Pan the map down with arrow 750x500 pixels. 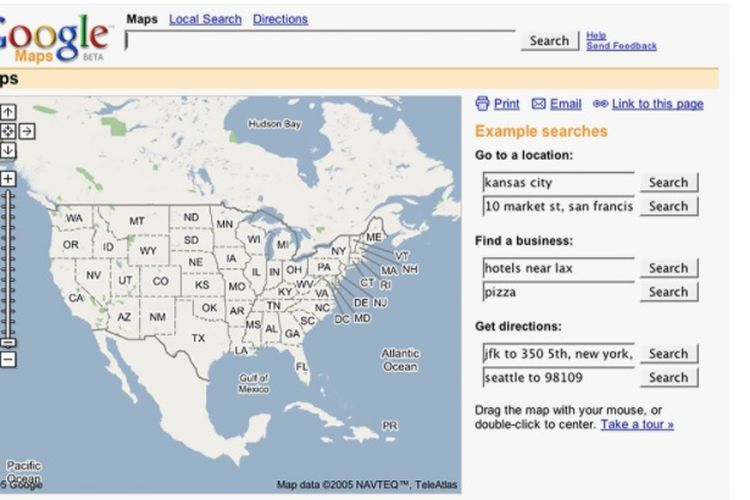coord(8,150)
